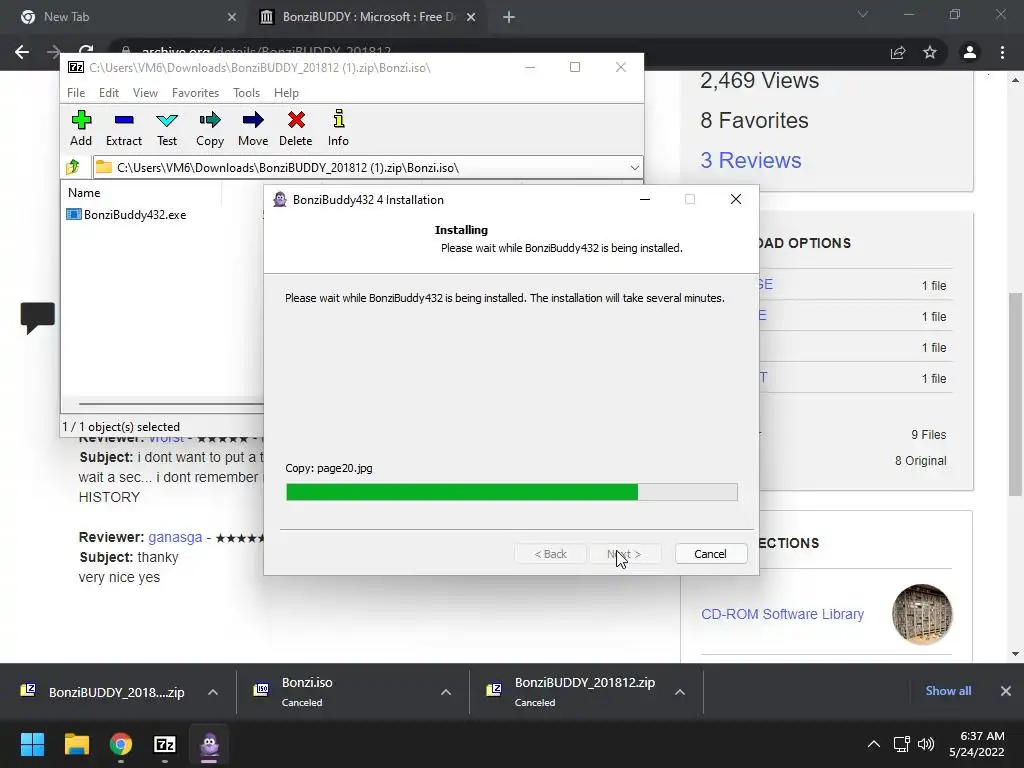Go up one folder in 7-Zip
Image resolution: width=1024 pixels, height=768 pixels.
click(x=73, y=167)
